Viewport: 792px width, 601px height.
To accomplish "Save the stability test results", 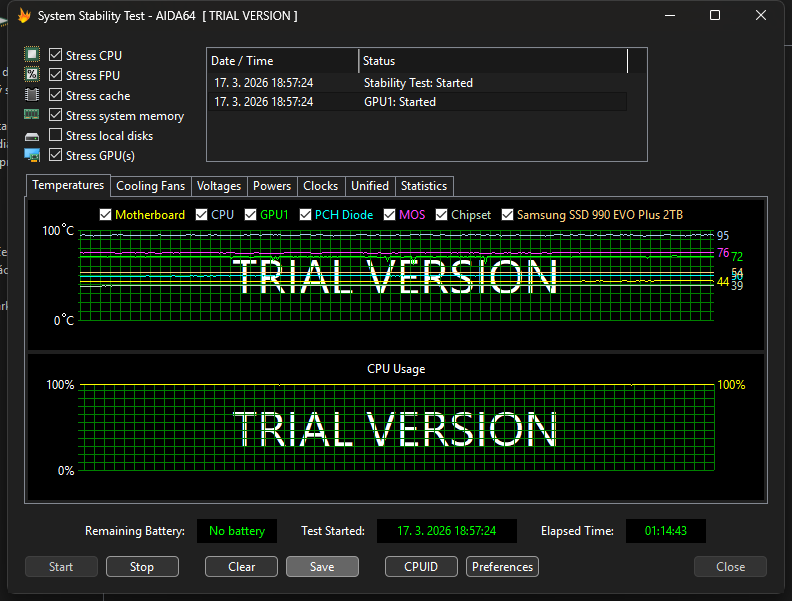I will click(x=322, y=567).
